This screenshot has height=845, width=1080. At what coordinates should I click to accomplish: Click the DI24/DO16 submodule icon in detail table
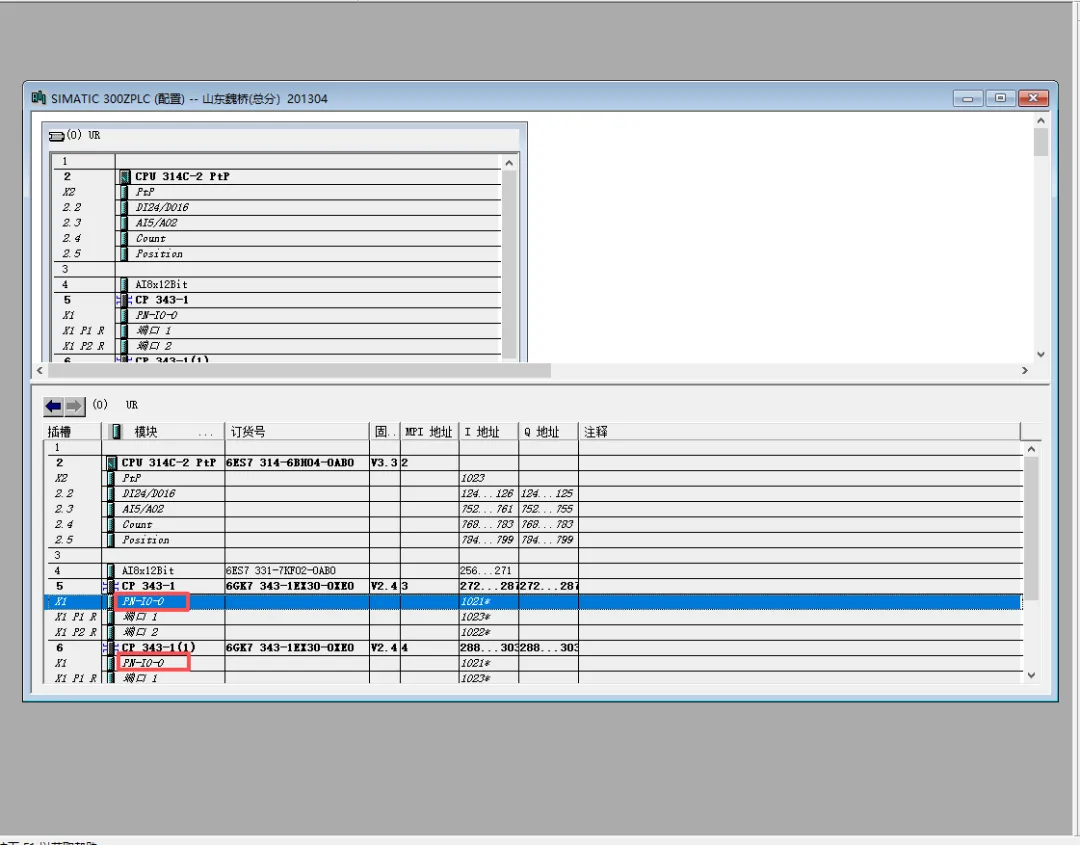[112, 493]
